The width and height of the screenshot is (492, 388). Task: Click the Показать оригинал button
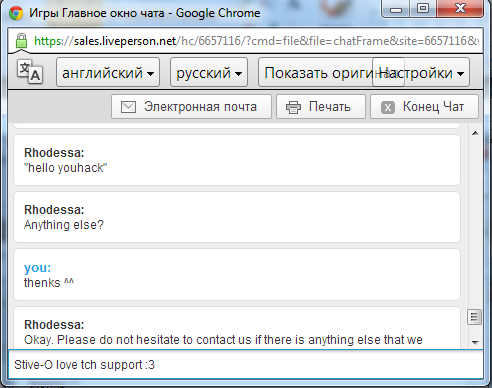[x=315, y=72]
